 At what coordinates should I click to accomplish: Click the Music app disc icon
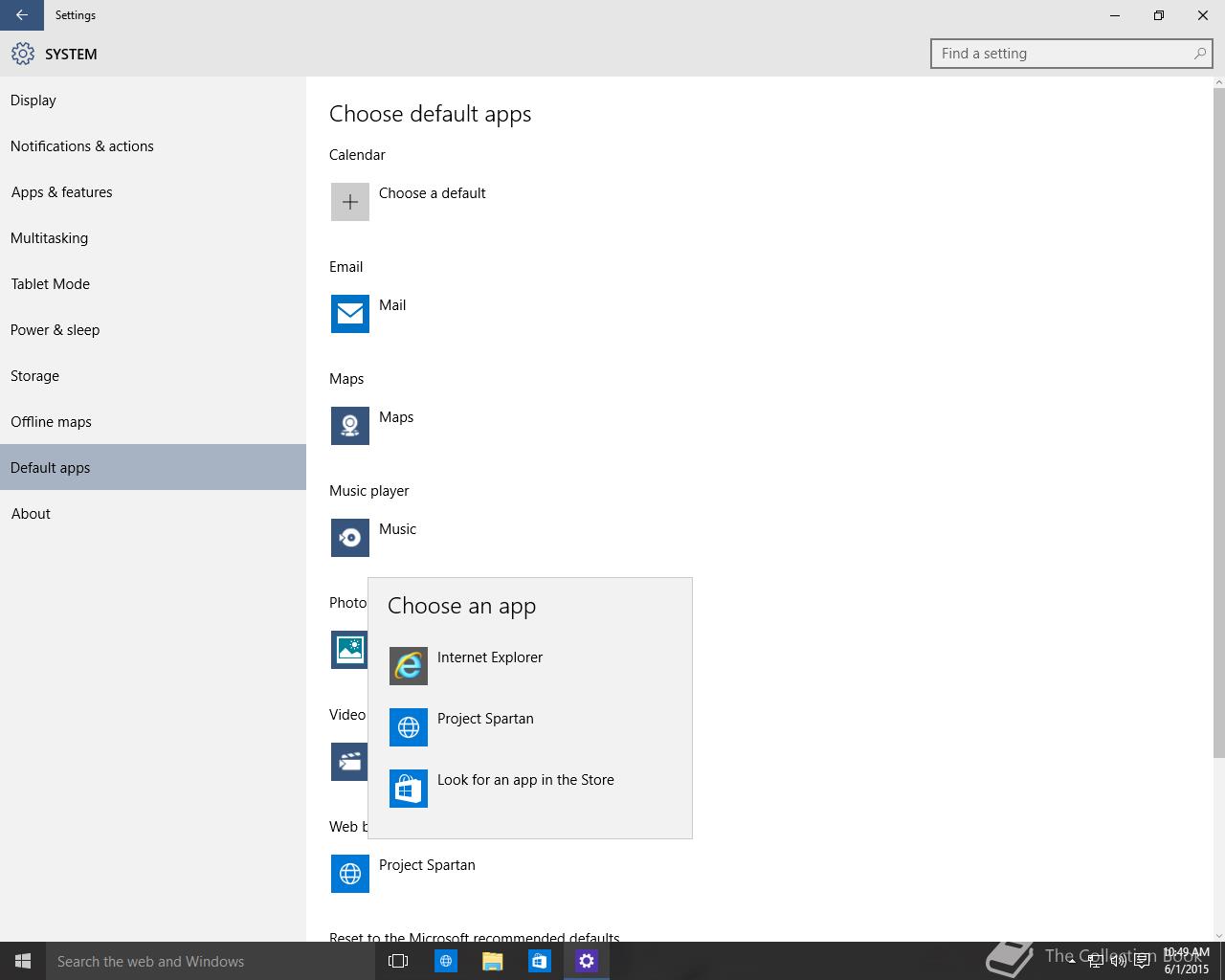click(x=350, y=538)
